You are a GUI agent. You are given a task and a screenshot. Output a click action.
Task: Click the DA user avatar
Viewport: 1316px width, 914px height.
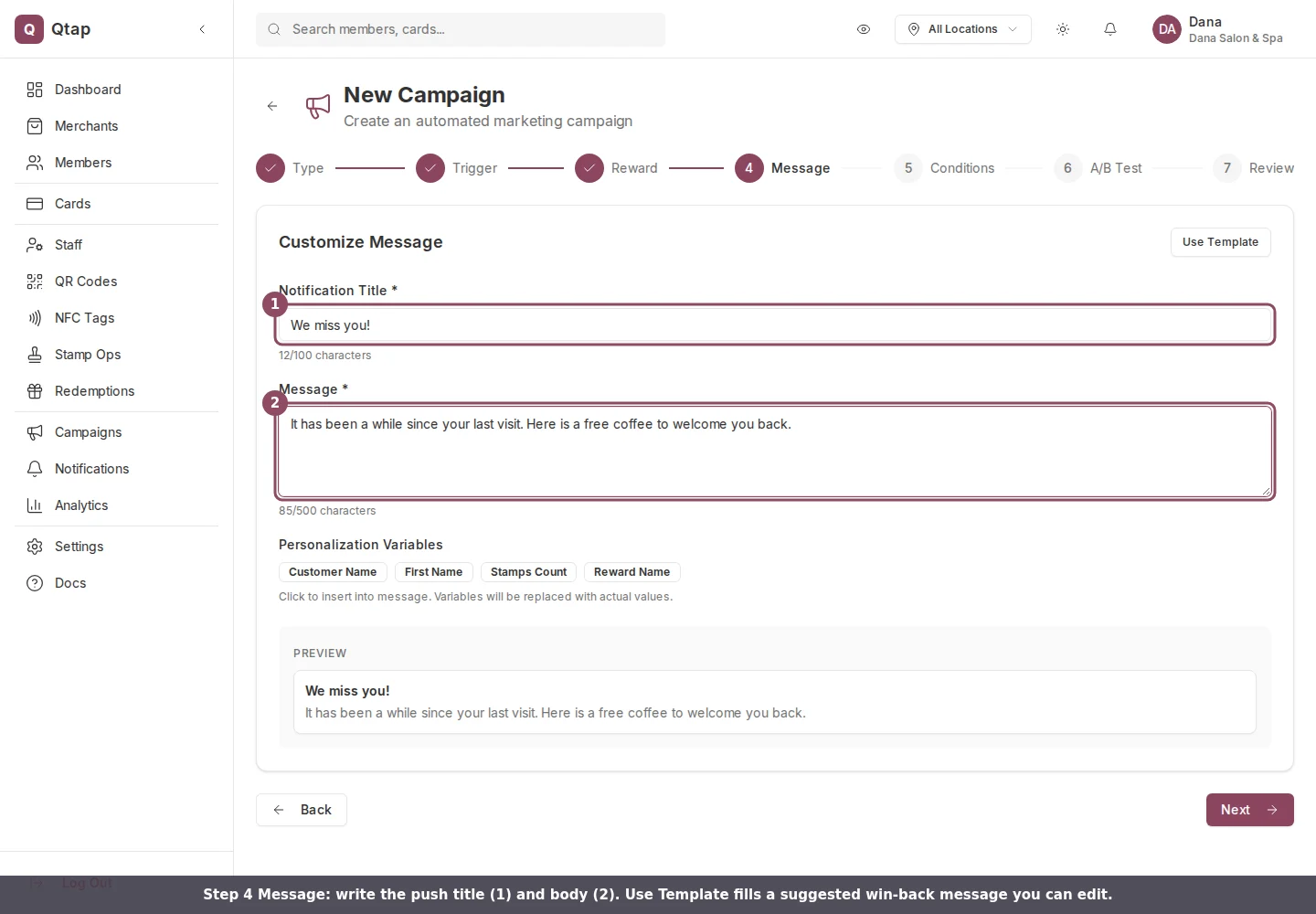point(1167,29)
